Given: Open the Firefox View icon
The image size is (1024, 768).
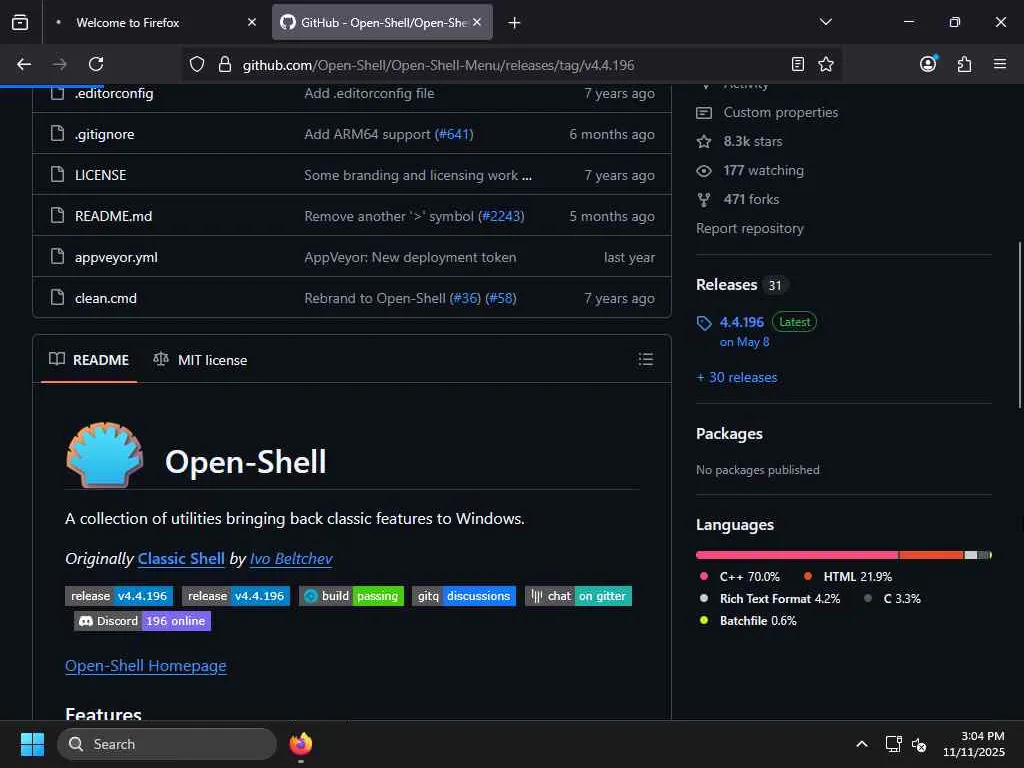Looking at the screenshot, I should (20, 22).
